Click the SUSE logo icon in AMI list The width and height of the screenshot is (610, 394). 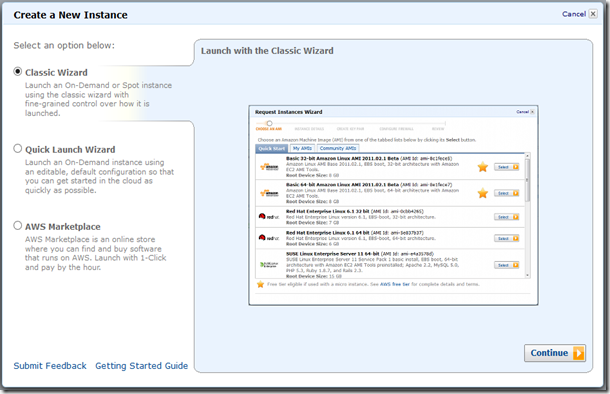tap(269, 265)
